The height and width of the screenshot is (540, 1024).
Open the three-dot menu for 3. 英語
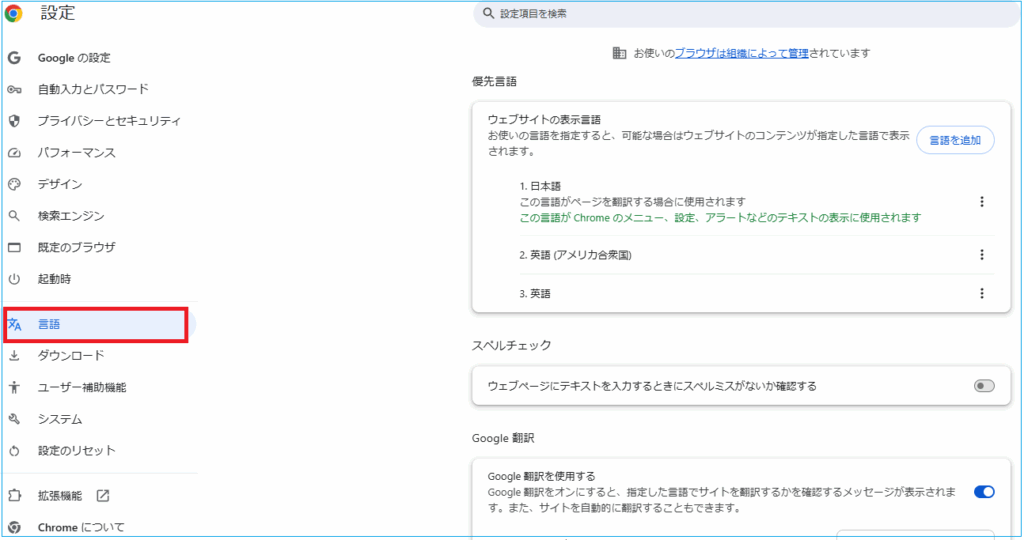tap(982, 294)
